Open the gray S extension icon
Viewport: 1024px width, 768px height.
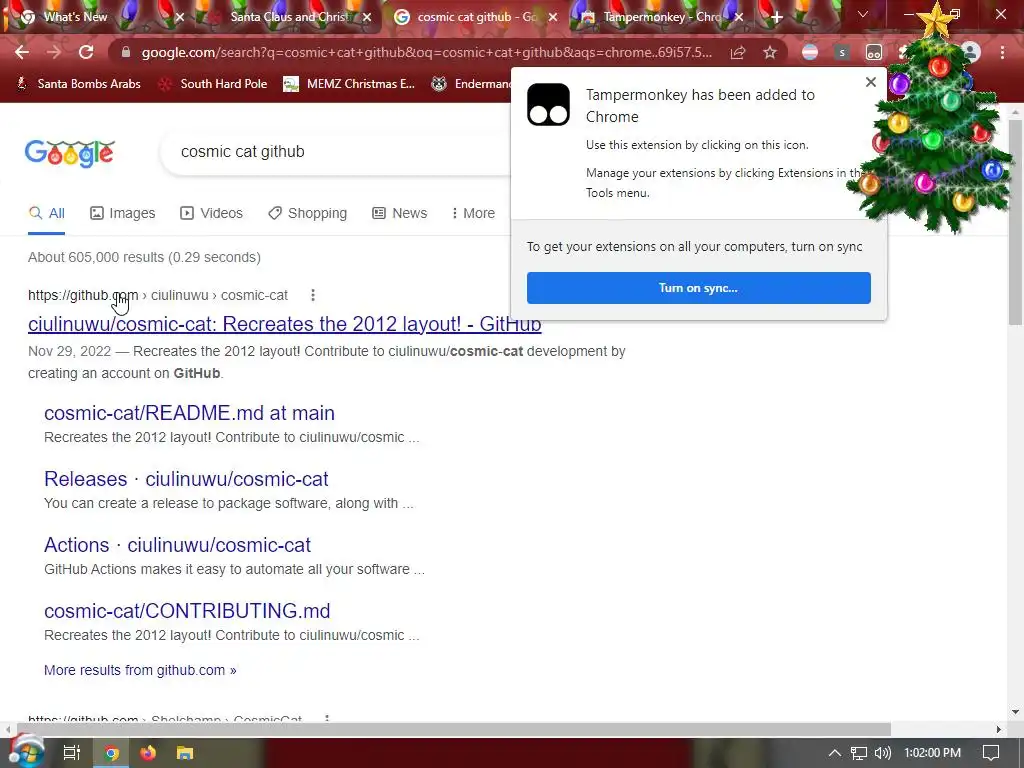click(842, 52)
